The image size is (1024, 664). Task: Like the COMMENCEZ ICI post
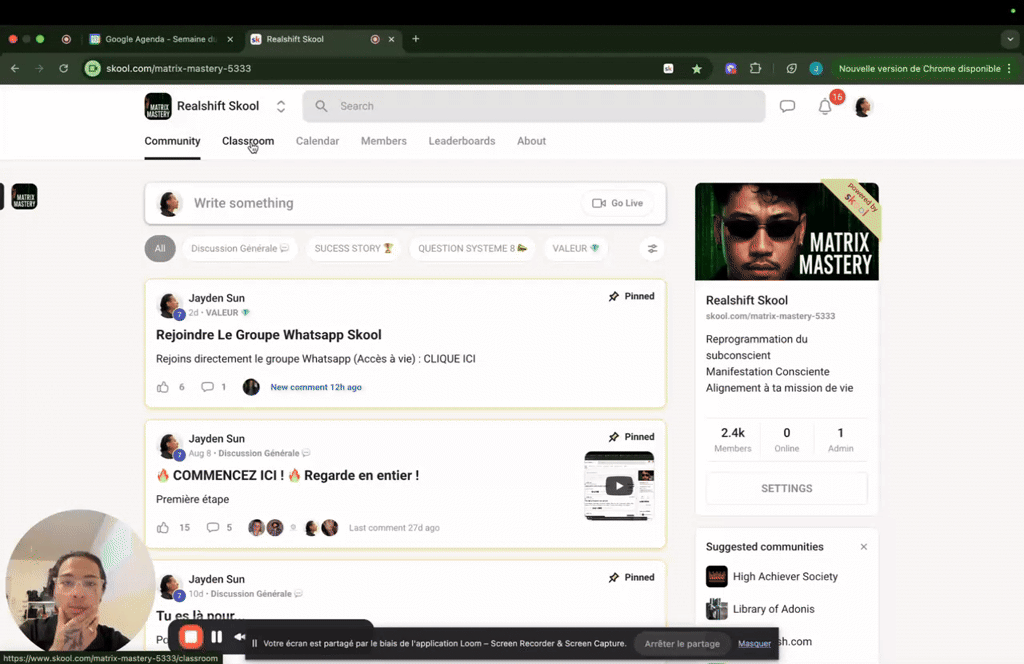(163, 528)
